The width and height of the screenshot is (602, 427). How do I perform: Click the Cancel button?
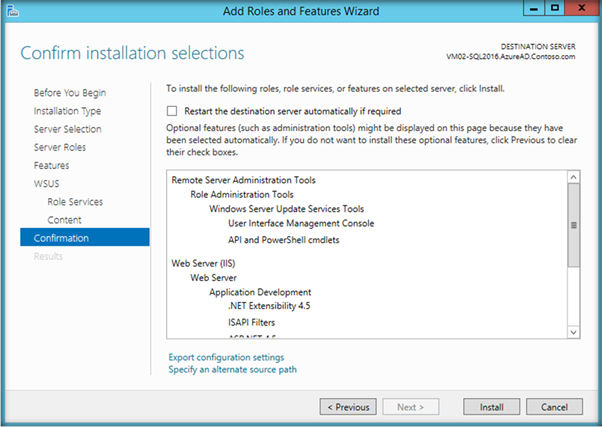554,407
